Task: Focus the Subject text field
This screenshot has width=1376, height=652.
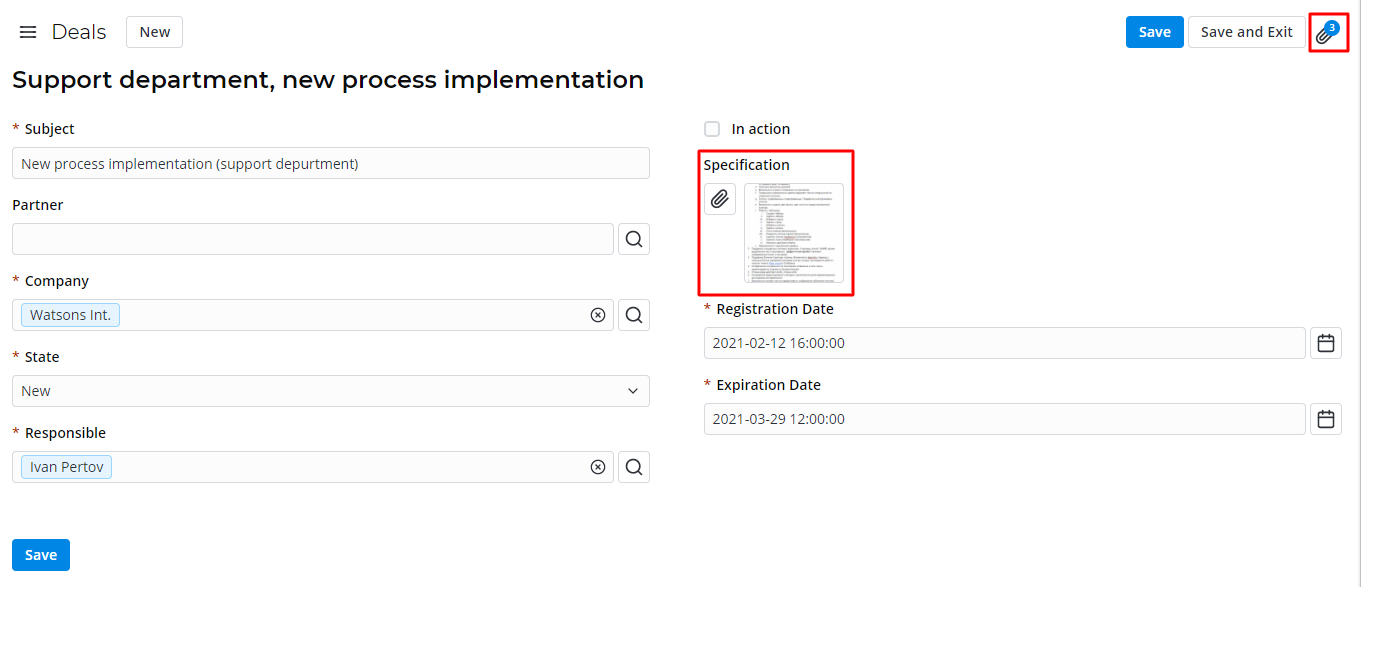Action: pos(331,163)
